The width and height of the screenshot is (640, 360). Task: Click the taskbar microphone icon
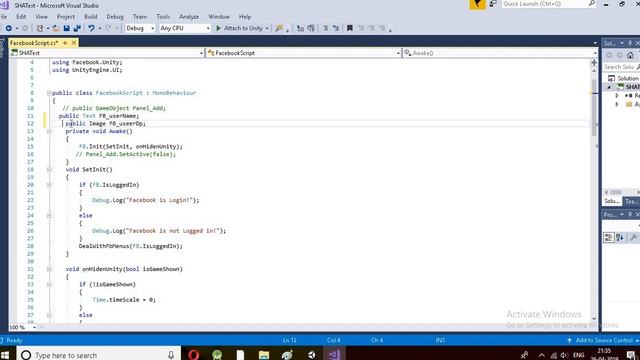[171, 355]
